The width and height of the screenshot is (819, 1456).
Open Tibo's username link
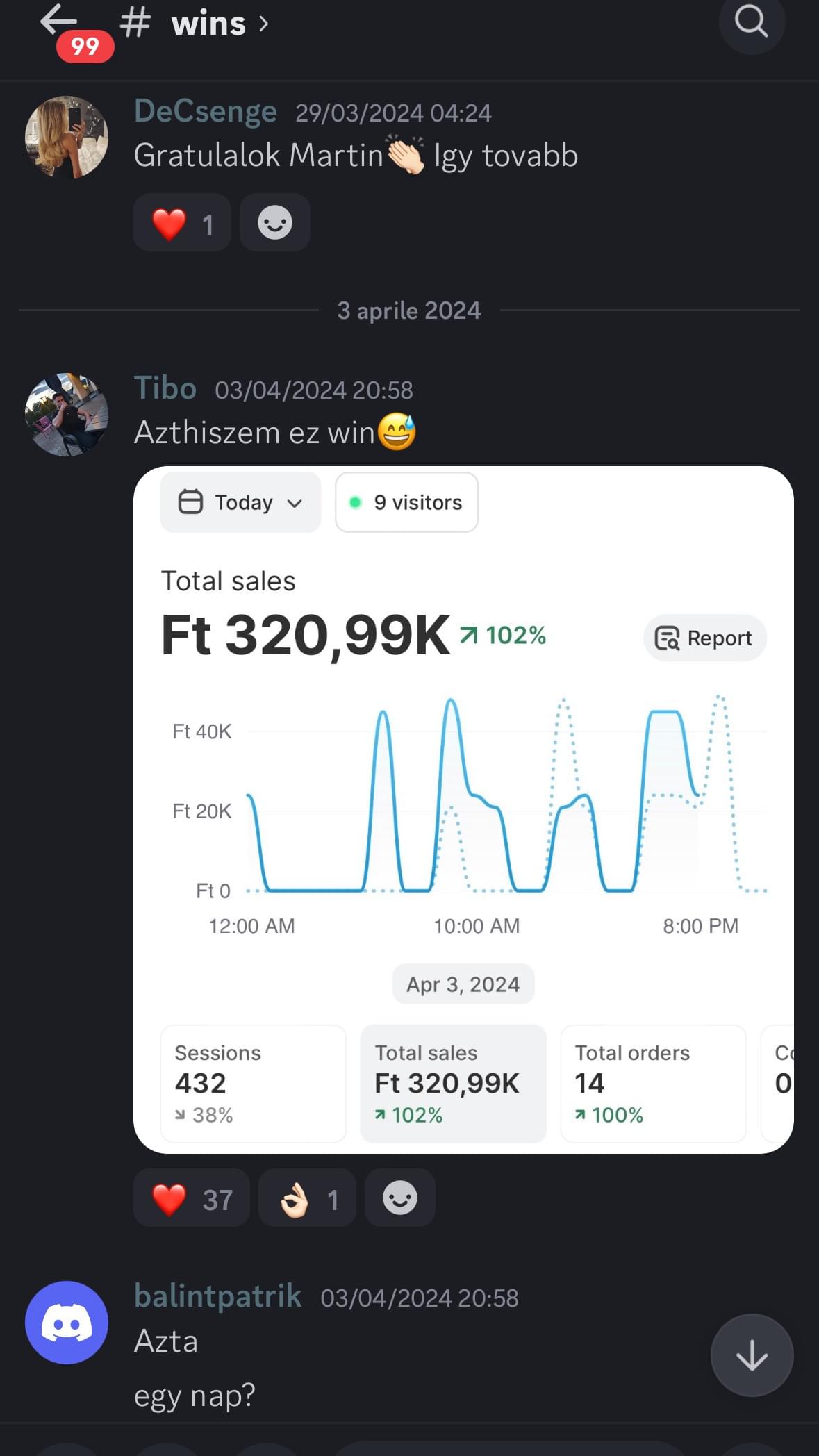pos(165,388)
